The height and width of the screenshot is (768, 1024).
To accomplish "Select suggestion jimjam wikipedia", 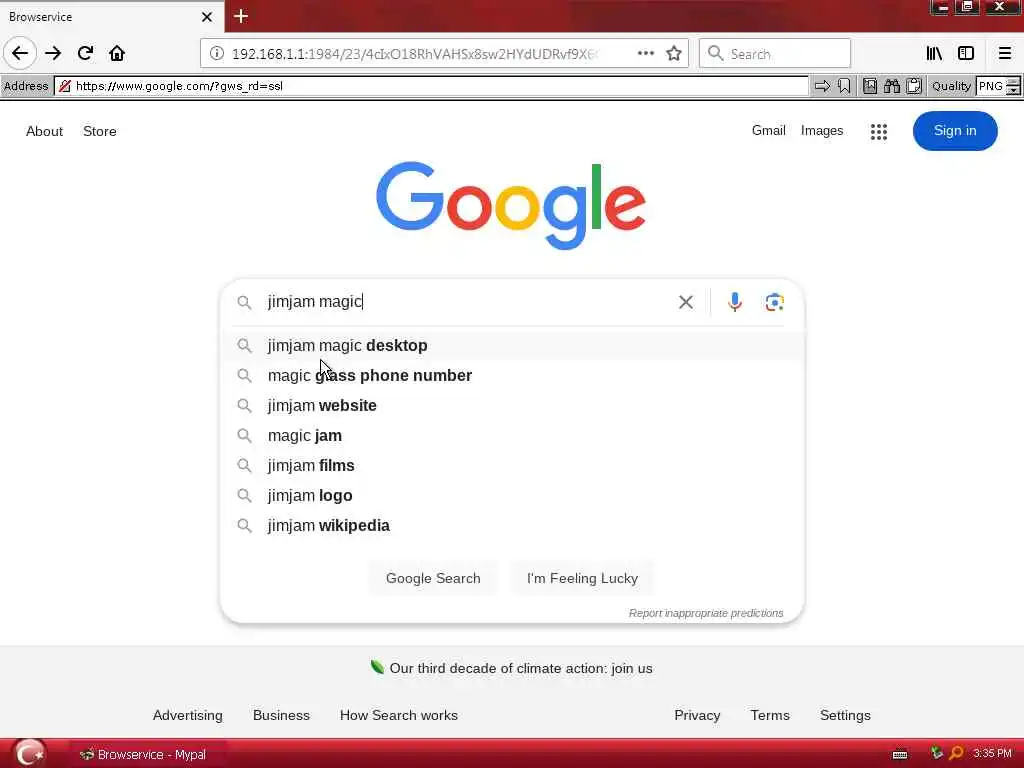I will tap(512, 526).
